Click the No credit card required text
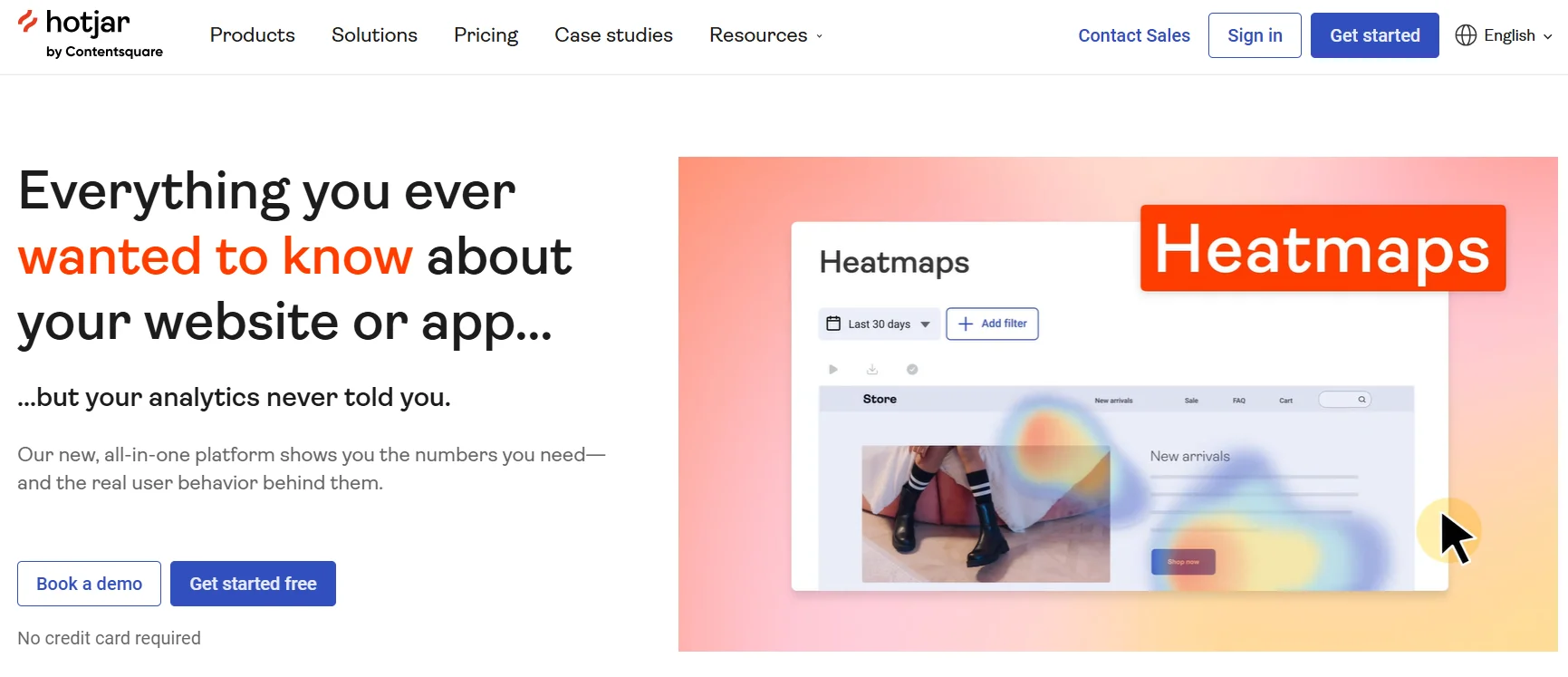 pyautogui.click(x=109, y=638)
